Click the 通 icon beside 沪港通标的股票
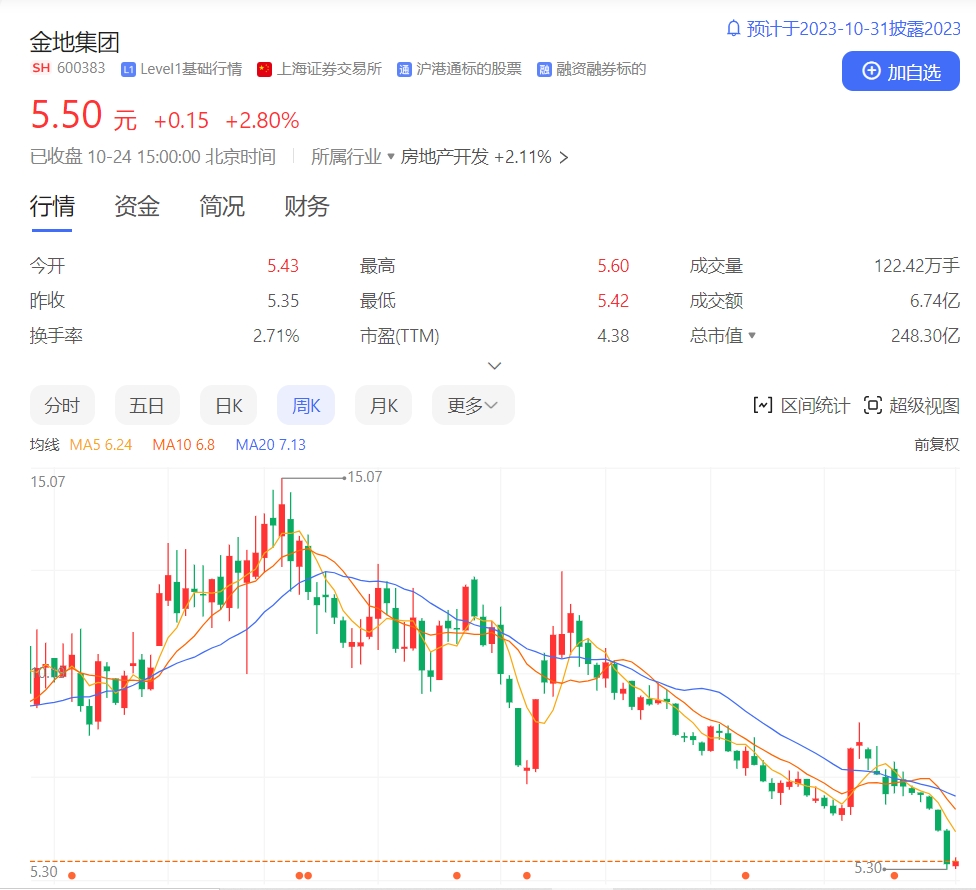Screen dimensions: 976x890 pyautogui.click(x=404, y=69)
